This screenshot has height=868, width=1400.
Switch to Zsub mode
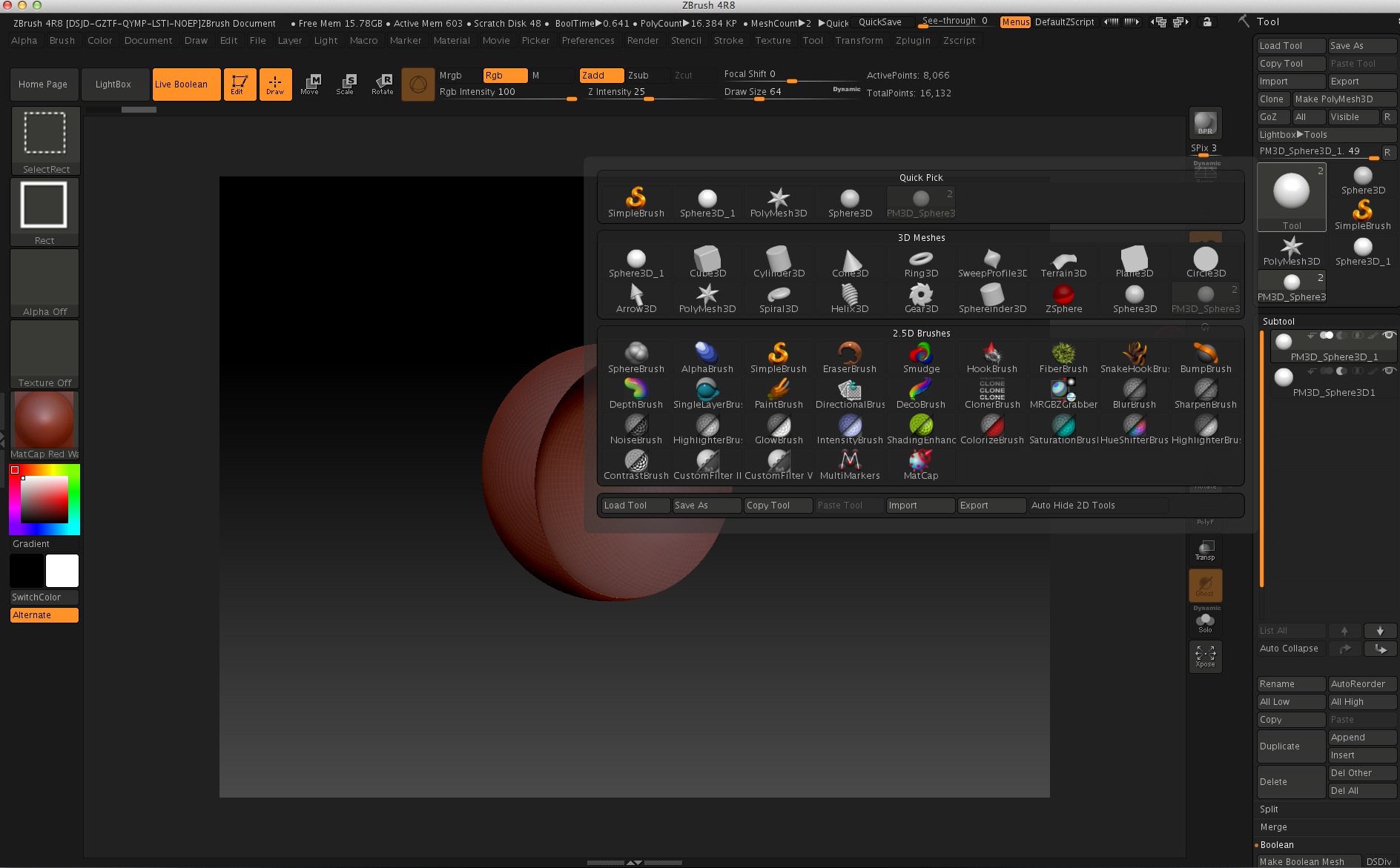pos(646,75)
